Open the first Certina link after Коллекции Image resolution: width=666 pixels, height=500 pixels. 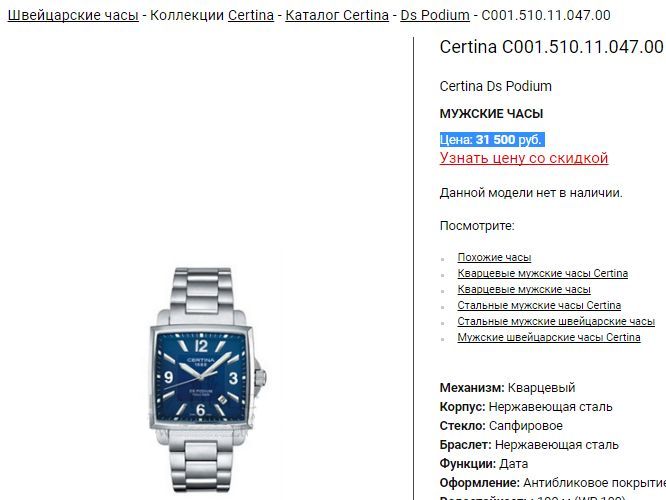pyautogui.click(x=251, y=15)
